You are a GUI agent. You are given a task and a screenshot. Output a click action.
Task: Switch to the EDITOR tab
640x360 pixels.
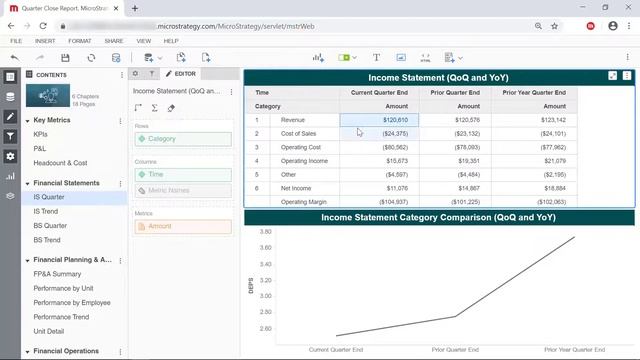coord(180,73)
